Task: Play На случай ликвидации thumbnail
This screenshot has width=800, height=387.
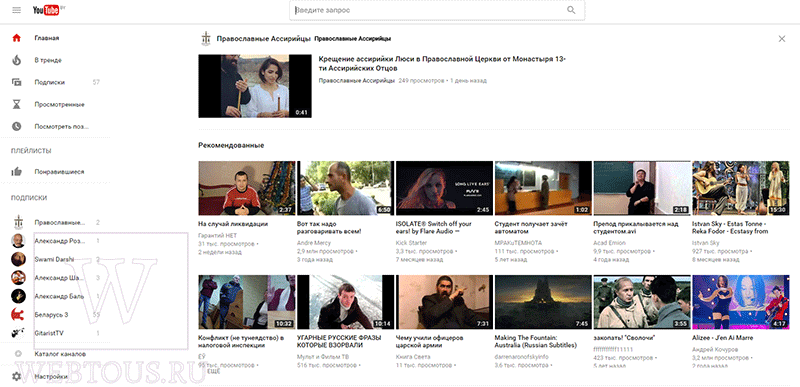Action: [x=246, y=188]
